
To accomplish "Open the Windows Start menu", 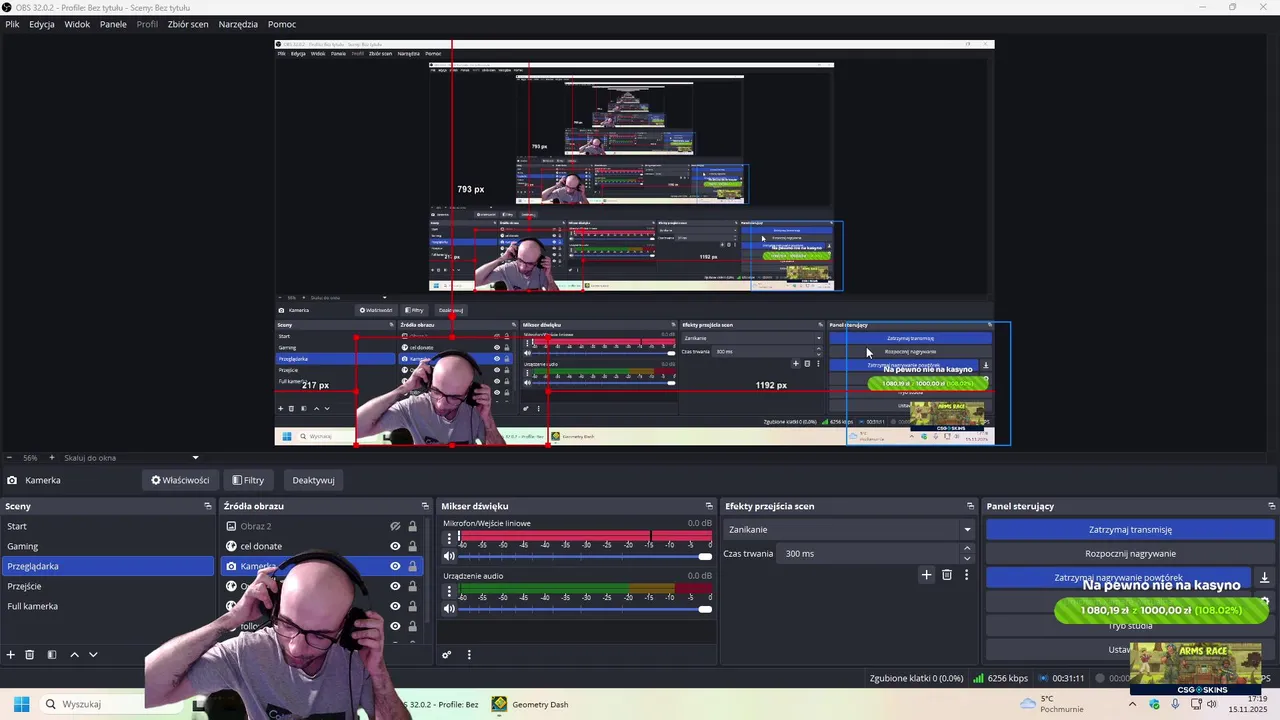I will tap(21, 704).
